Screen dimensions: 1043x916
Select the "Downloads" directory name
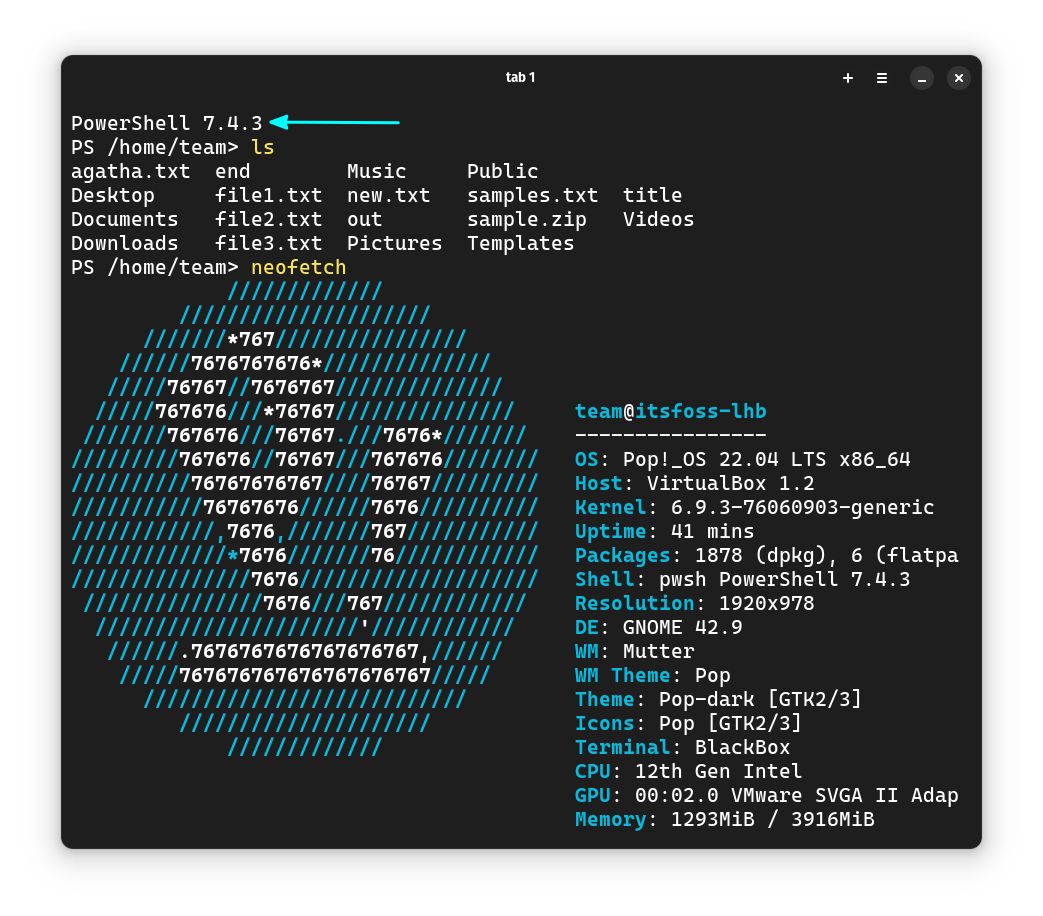(125, 243)
